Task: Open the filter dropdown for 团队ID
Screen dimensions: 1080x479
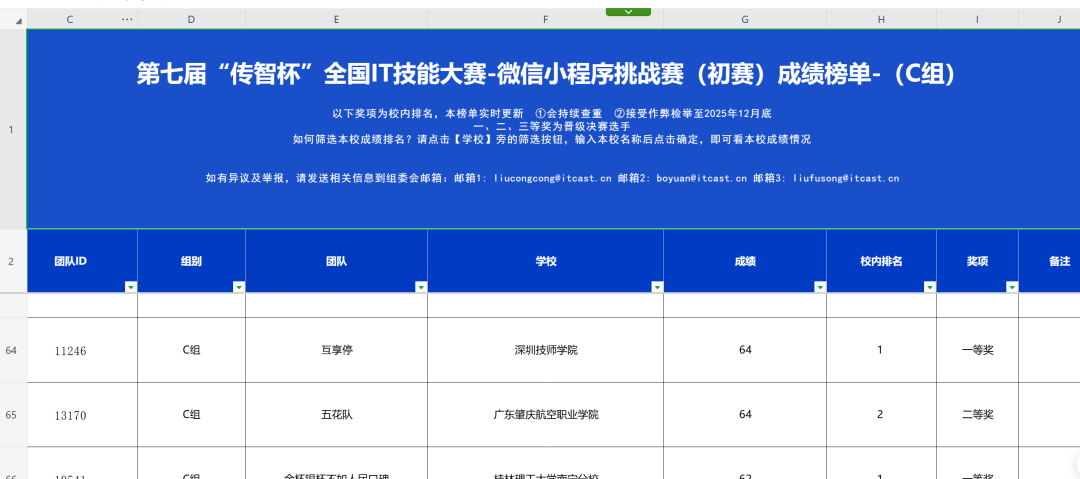Action: 130,287
